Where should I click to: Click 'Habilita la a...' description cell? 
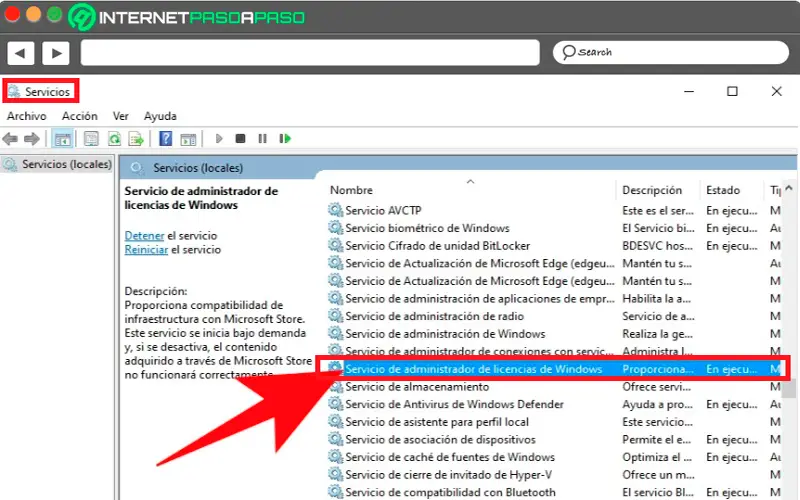(x=656, y=298)
